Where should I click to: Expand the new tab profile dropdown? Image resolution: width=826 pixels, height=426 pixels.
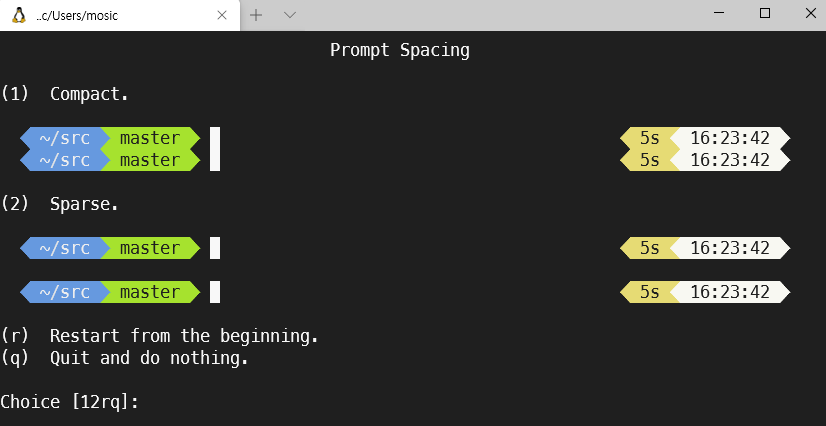pyautogui.click(x=290, y=15)
